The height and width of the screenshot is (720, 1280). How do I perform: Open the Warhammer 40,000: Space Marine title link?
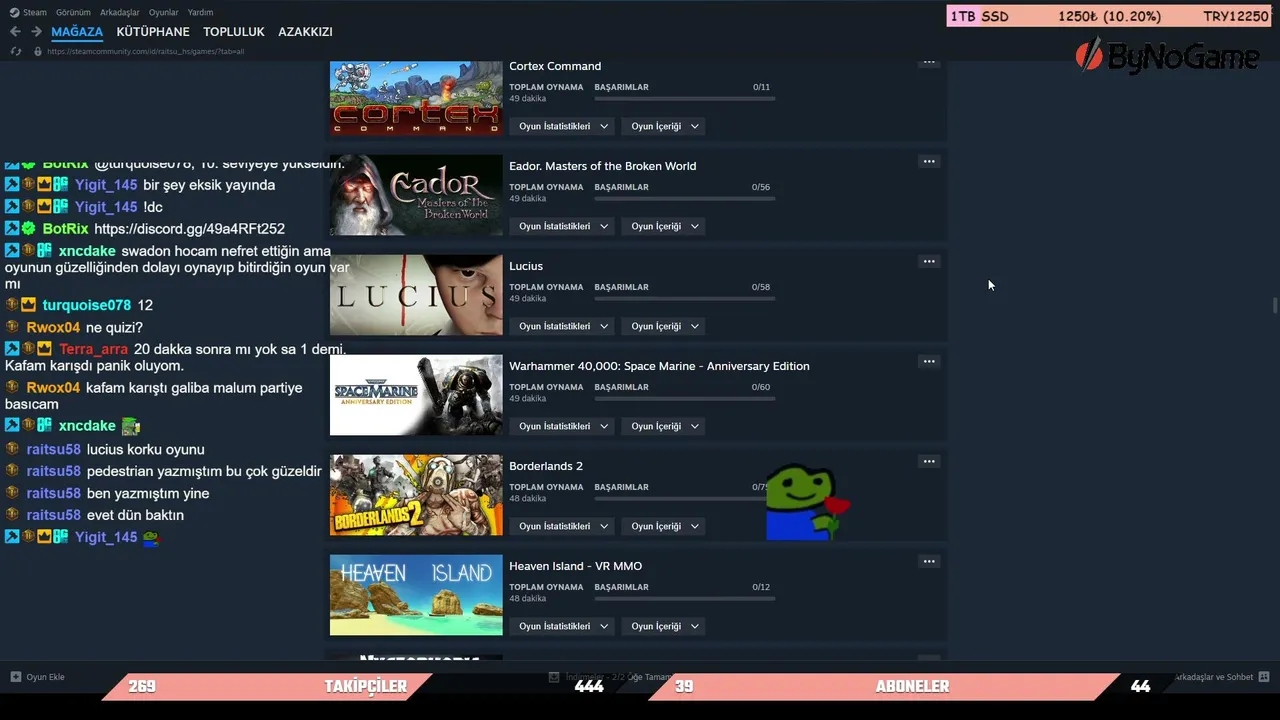pos(659,366)
